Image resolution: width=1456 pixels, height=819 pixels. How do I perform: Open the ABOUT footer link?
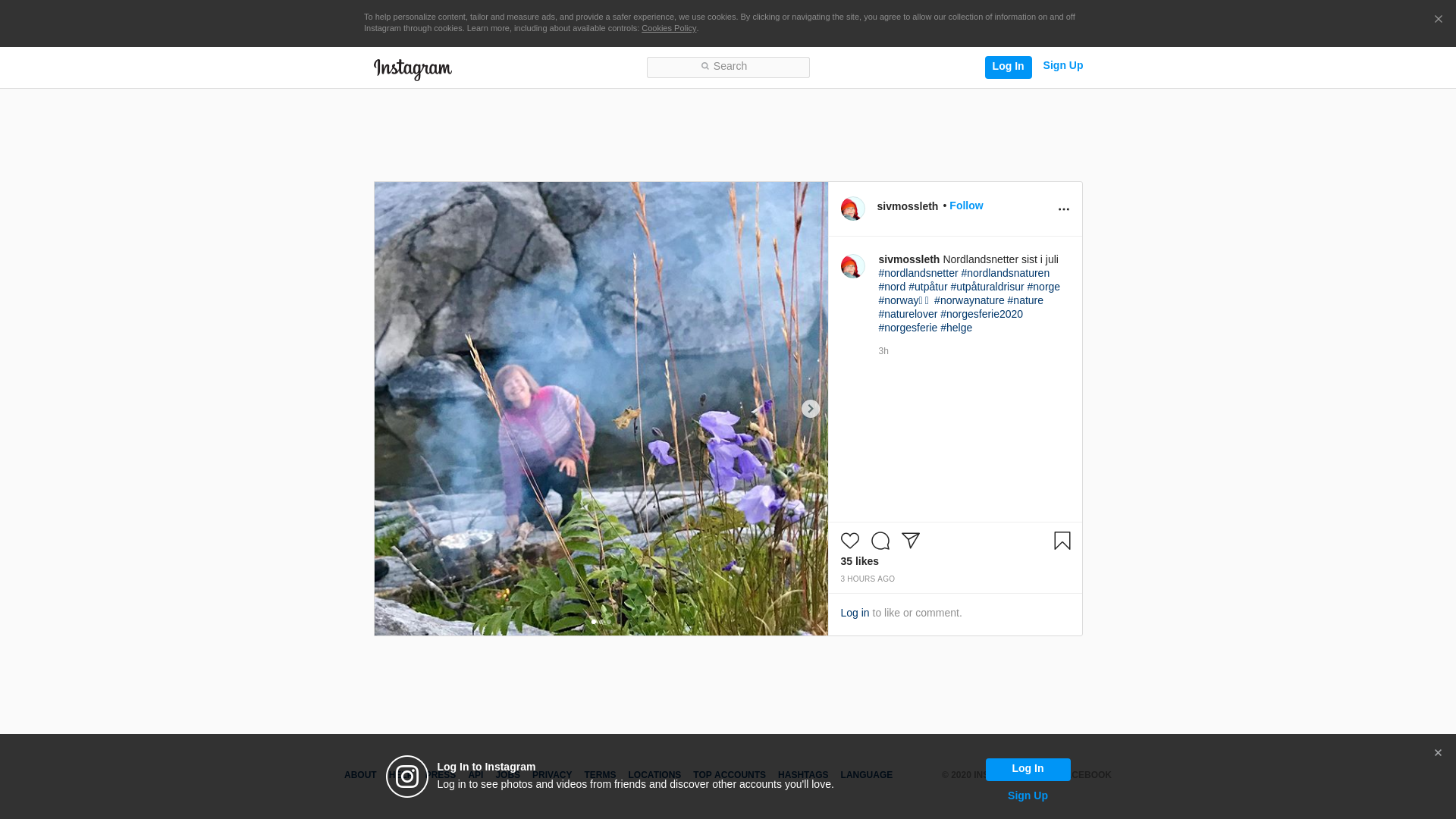(359, 775)
